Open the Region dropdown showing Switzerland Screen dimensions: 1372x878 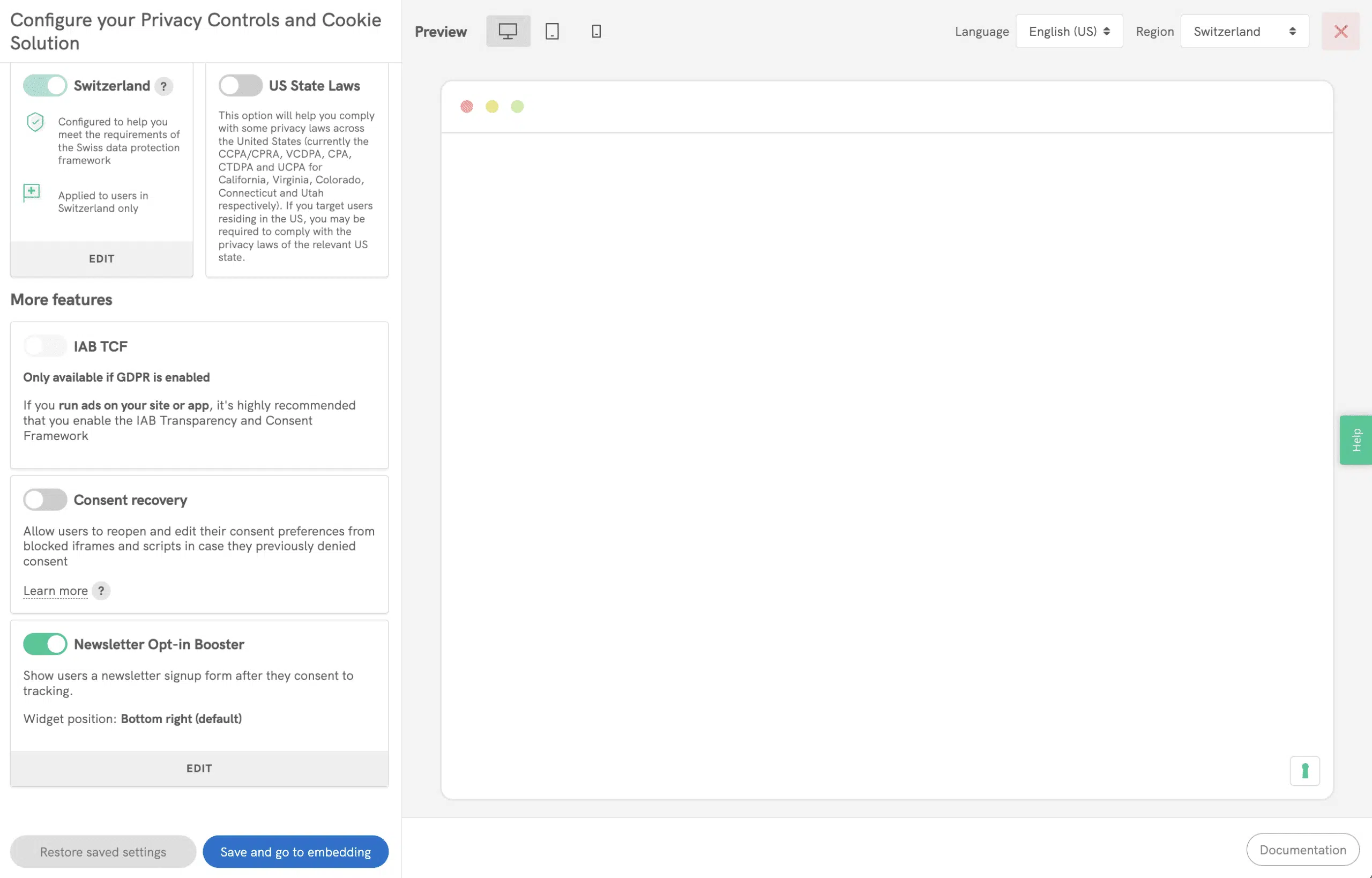1244,31
